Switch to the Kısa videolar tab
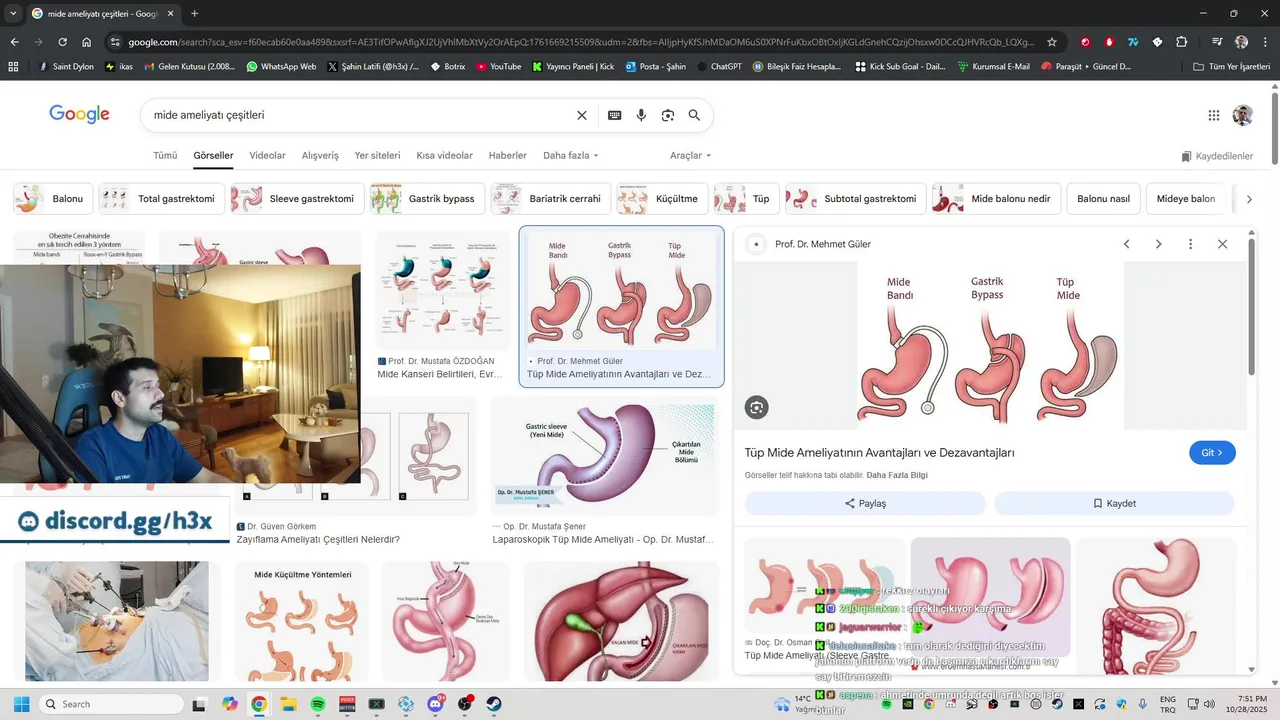This screenshot has width=1280, height=720. pos(444,156)
